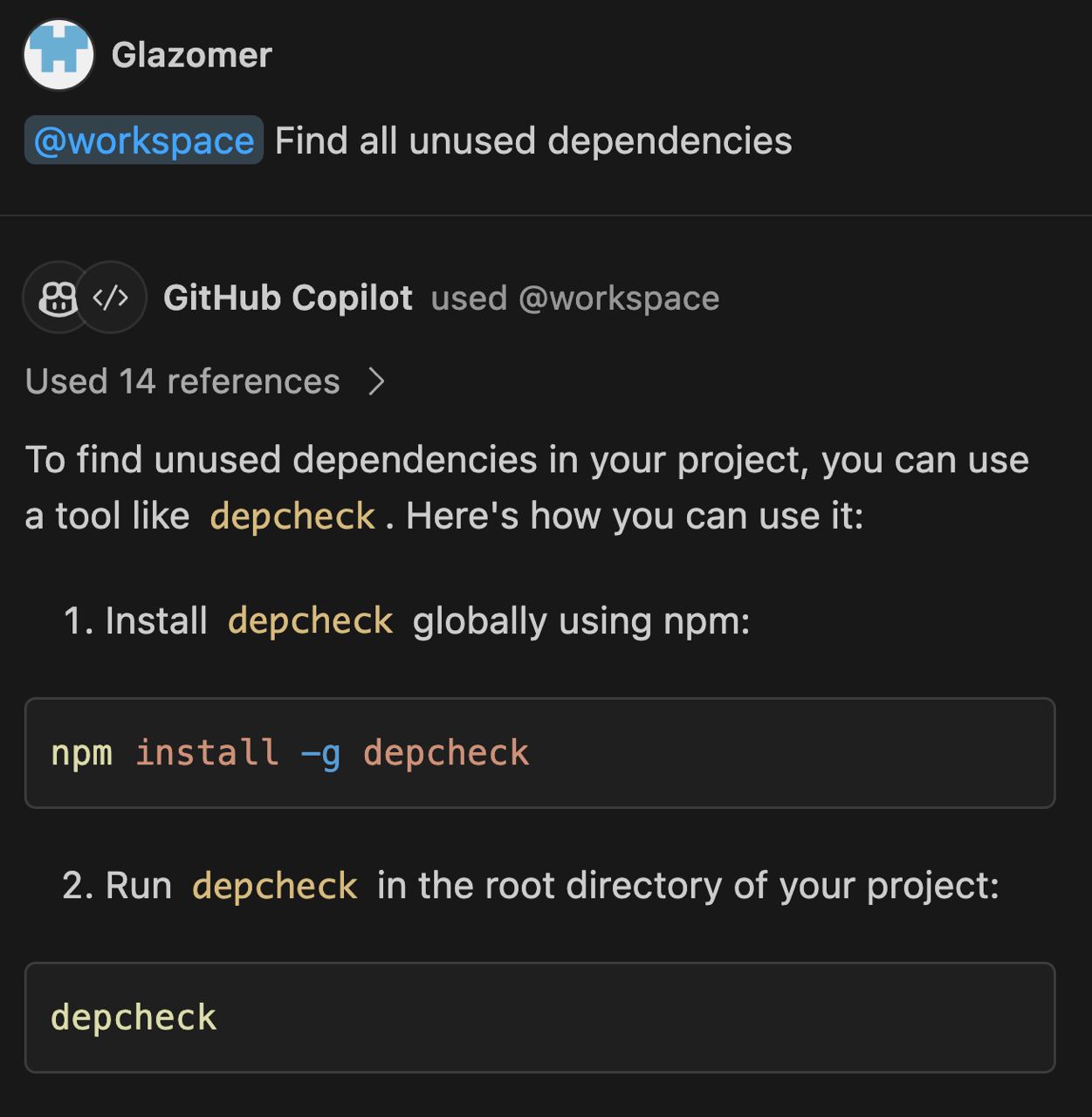Image resolution: width=1092 pixels, height=1117 pixels.
Task: Click the npm install -g depcheck code block
Action: pos(540,753)
